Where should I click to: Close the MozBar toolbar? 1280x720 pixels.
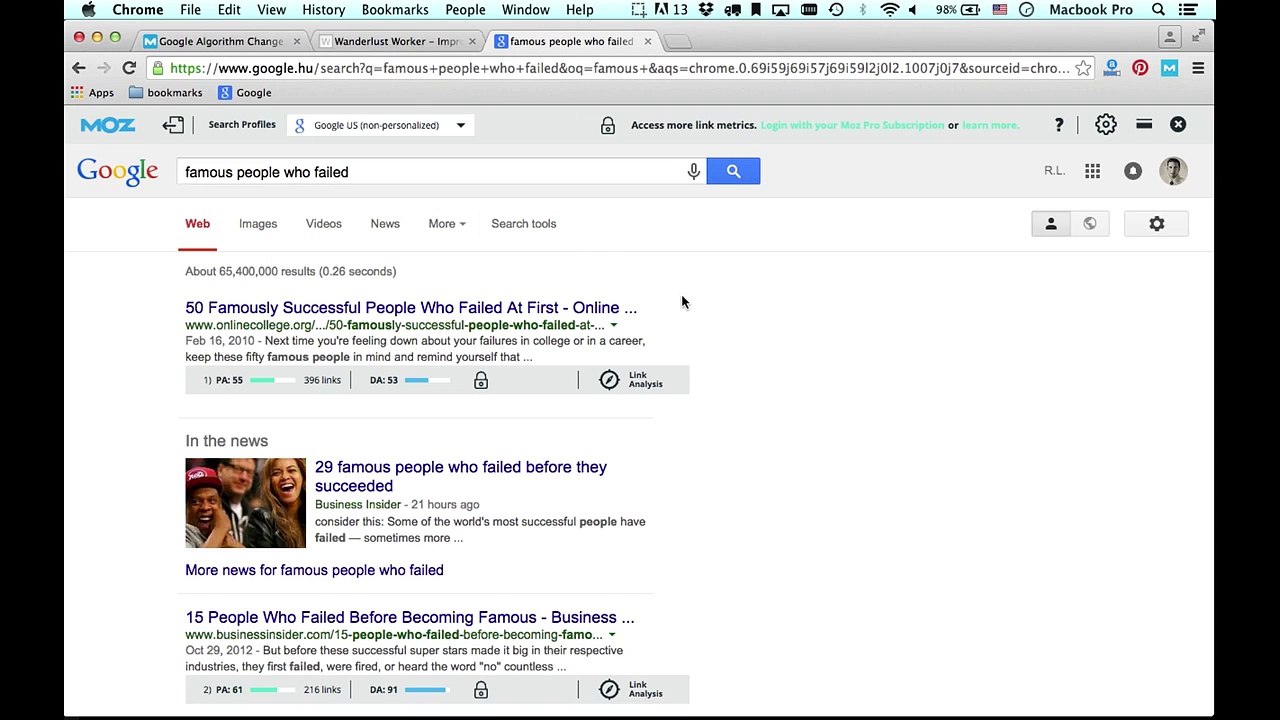(x=1178, y=124)
